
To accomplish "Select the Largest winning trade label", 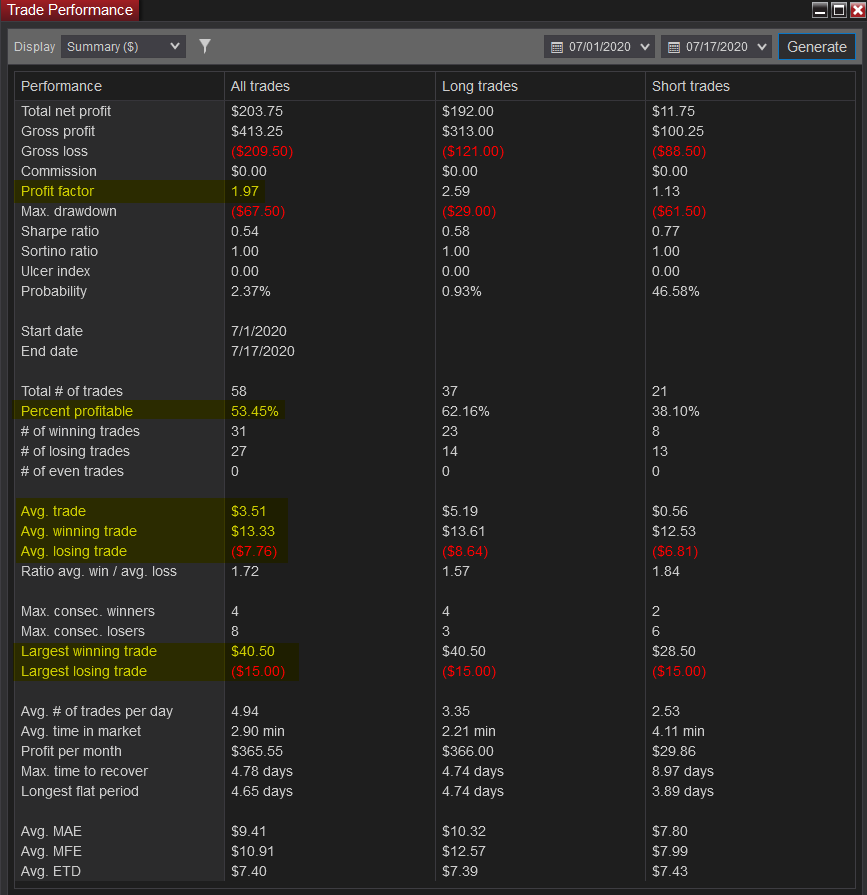I will tap(88, 651).
